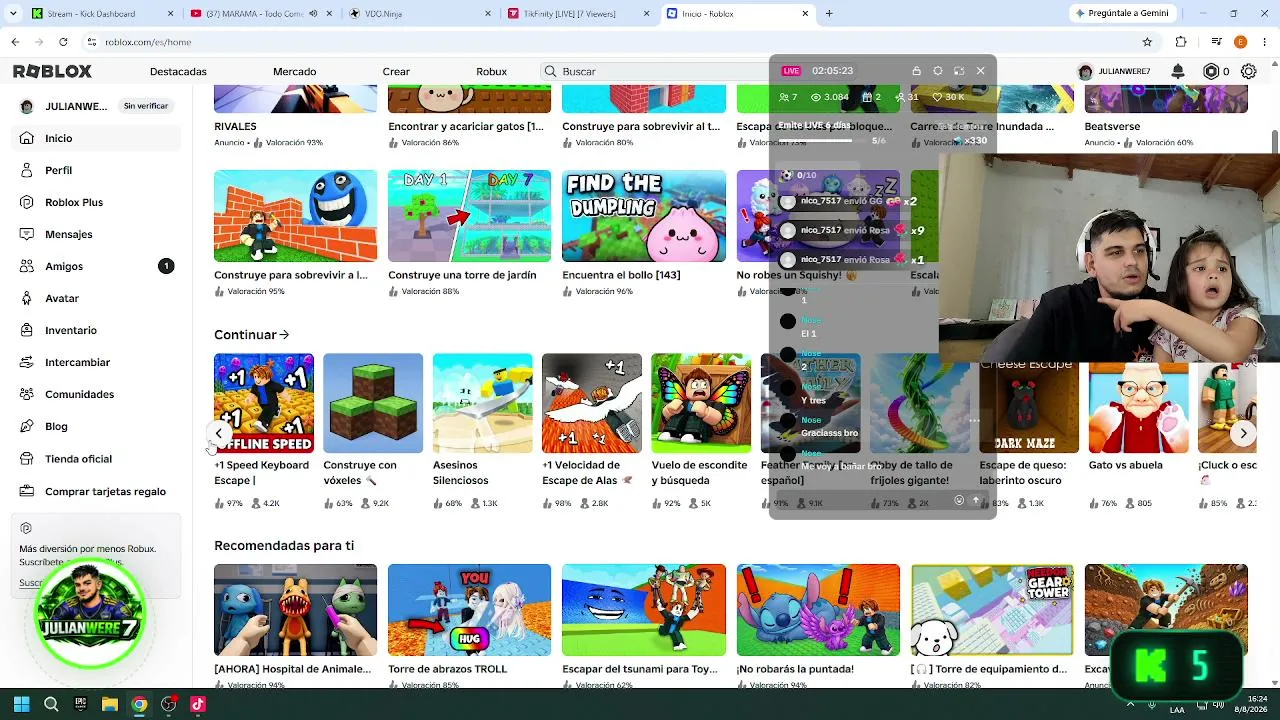Open Destacadas in the top navigation
1280x720 pixels.
pyautogui.click(x=178, y=72)
